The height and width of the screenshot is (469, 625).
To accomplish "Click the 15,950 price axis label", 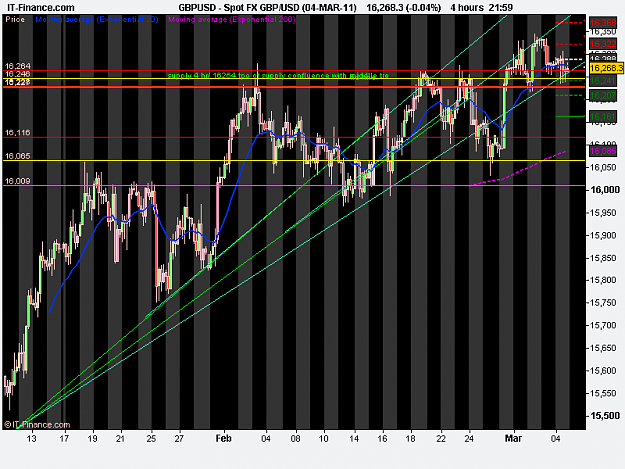I will click(x=605, y=212).
